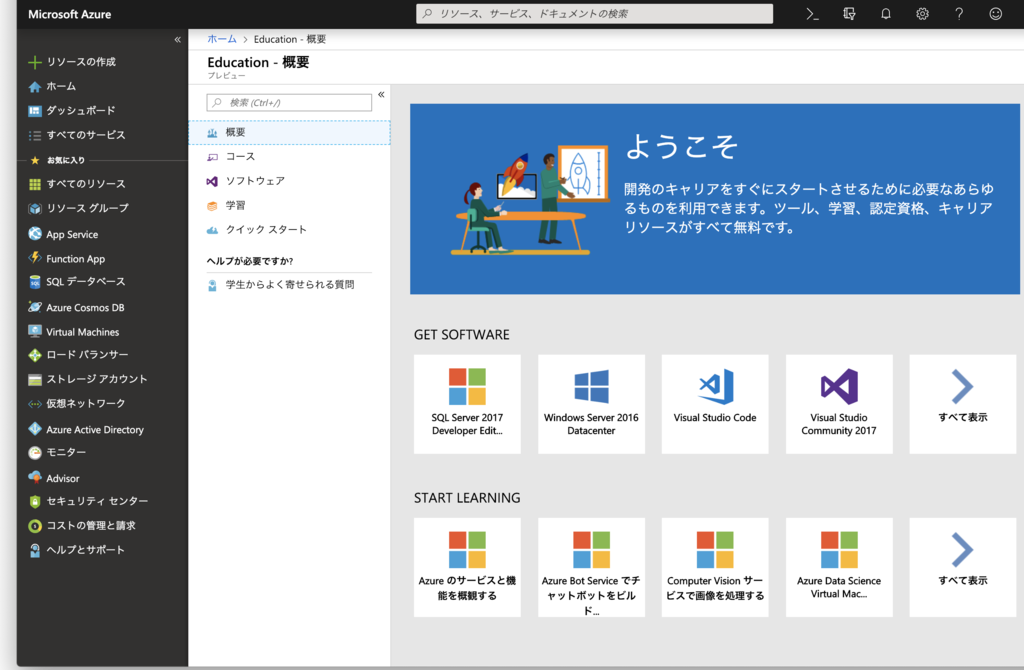
Task: Open the Visual Studio Code tile
Action: (714, 404)
